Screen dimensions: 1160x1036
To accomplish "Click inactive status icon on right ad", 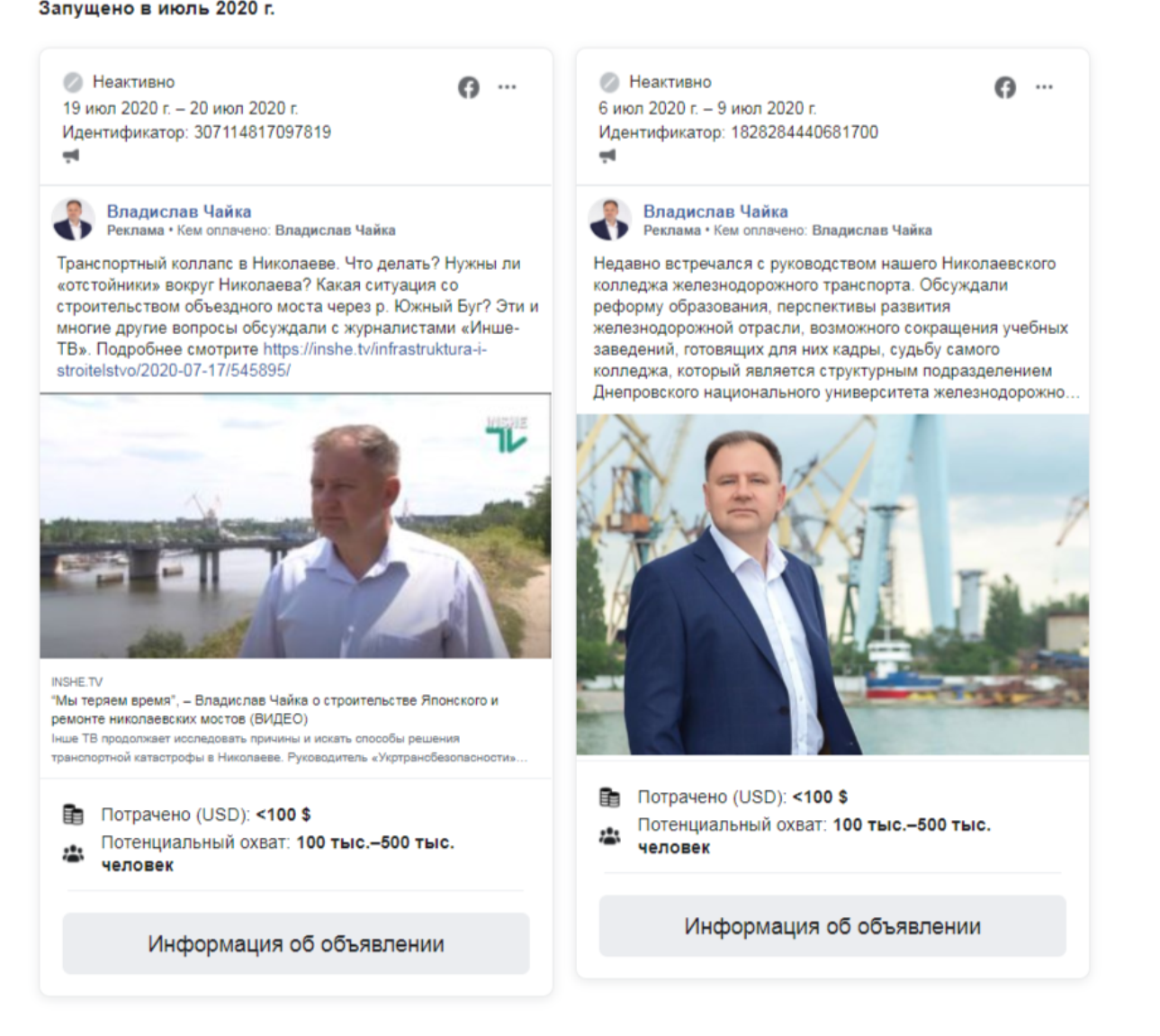I will pos(609,82).
